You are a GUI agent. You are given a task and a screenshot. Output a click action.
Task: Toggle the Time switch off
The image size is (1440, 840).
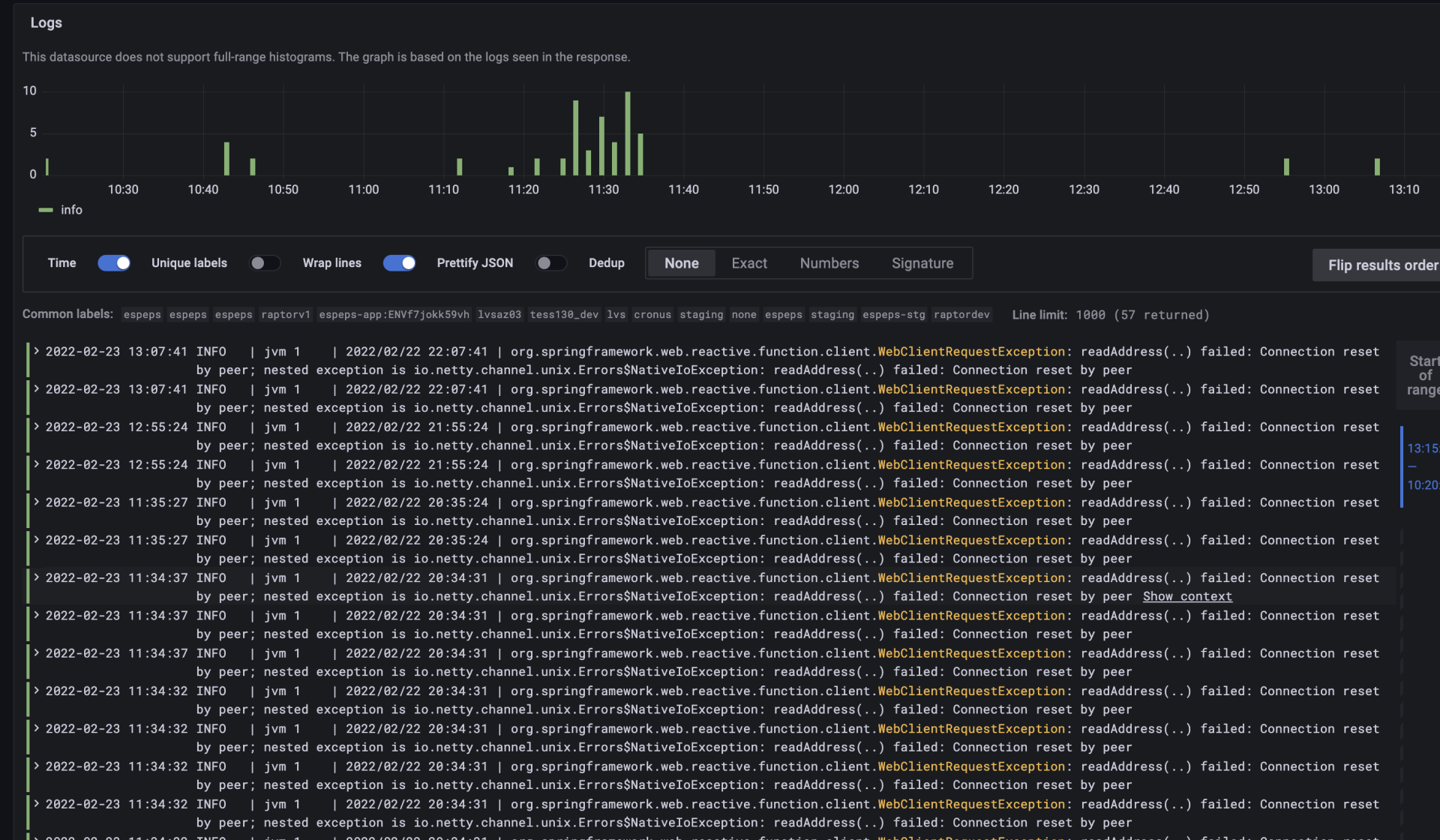click(114, 263)
